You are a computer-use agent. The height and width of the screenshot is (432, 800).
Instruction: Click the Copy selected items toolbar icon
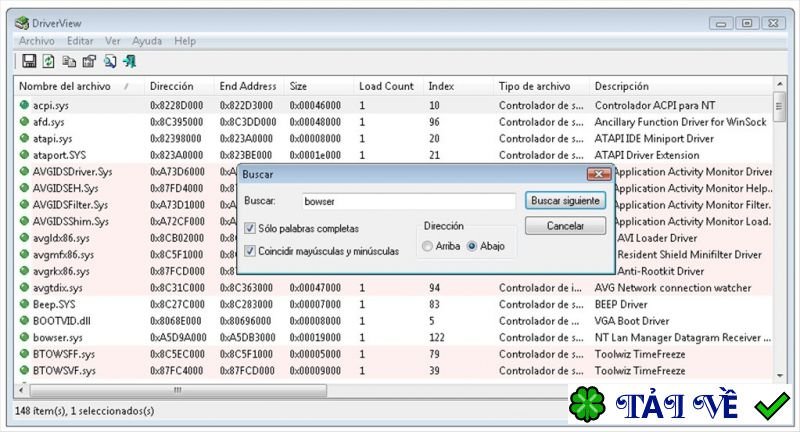click(69, 62)
